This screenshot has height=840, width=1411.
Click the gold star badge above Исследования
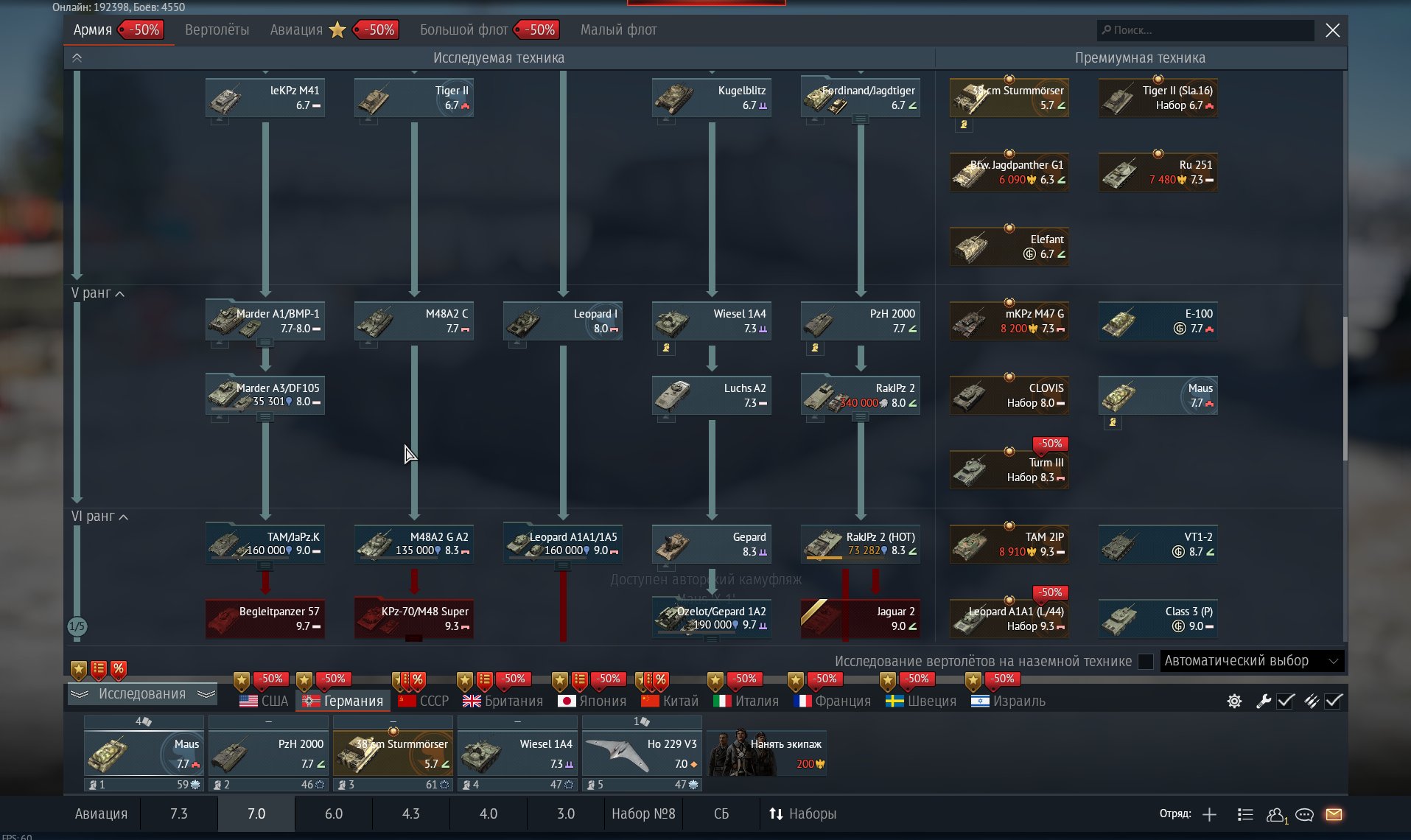coord(79,670)
